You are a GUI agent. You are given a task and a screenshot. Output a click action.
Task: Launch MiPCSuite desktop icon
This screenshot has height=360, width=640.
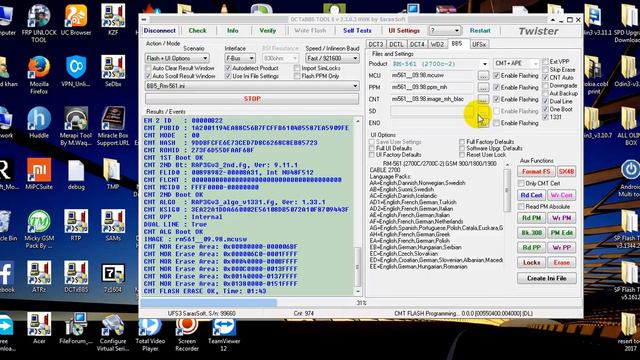[39, 174]
